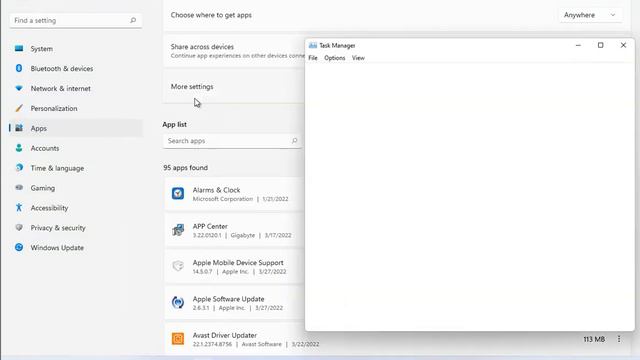Select Apple Software Update entry name
Screen dimensions: 640x360
point(229,299)
